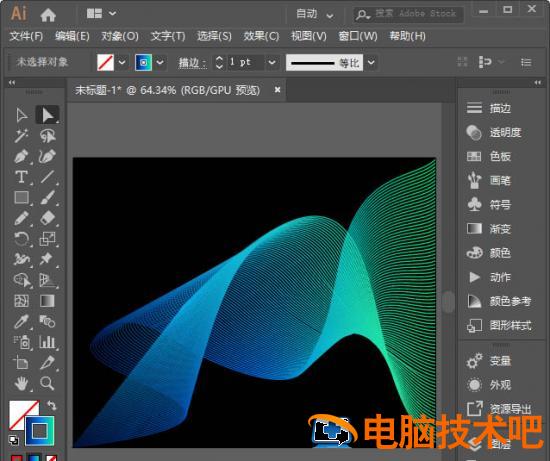Select the Column Graph tool
The image size is (550, 461).
(x=47, y=342)
